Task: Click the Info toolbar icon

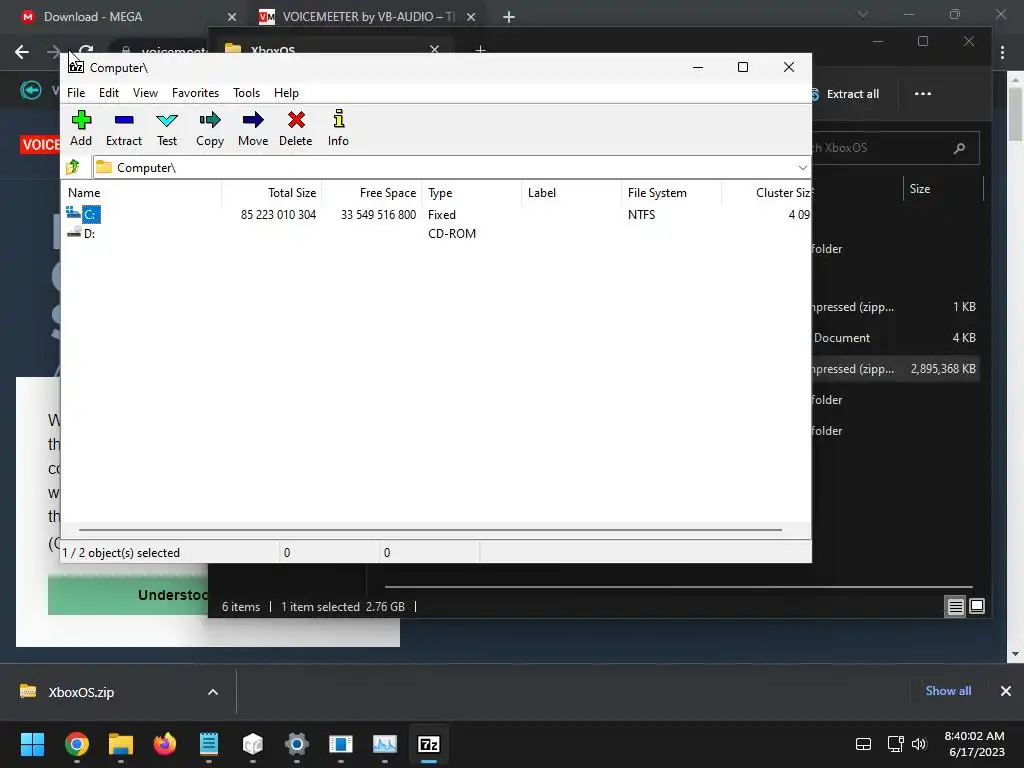Action: 338,128
